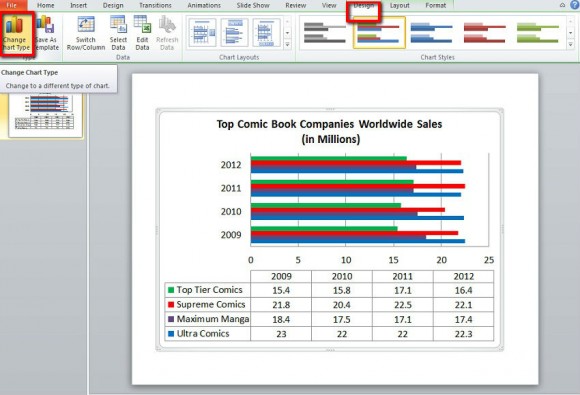Go to the chart Layout tab
The height and width of the screenshot is (395, 580).
tap(400, 6)
